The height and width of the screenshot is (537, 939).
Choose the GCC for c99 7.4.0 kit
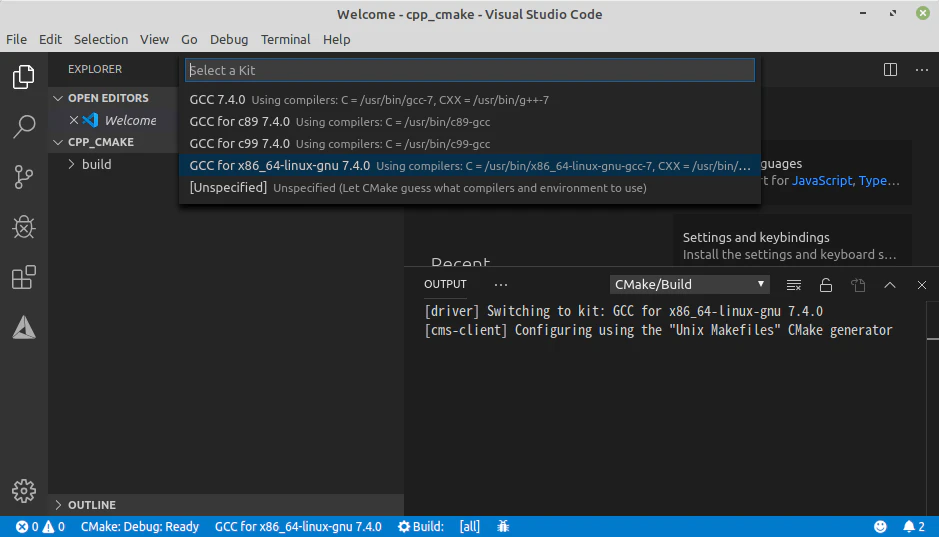coord(470,144)
